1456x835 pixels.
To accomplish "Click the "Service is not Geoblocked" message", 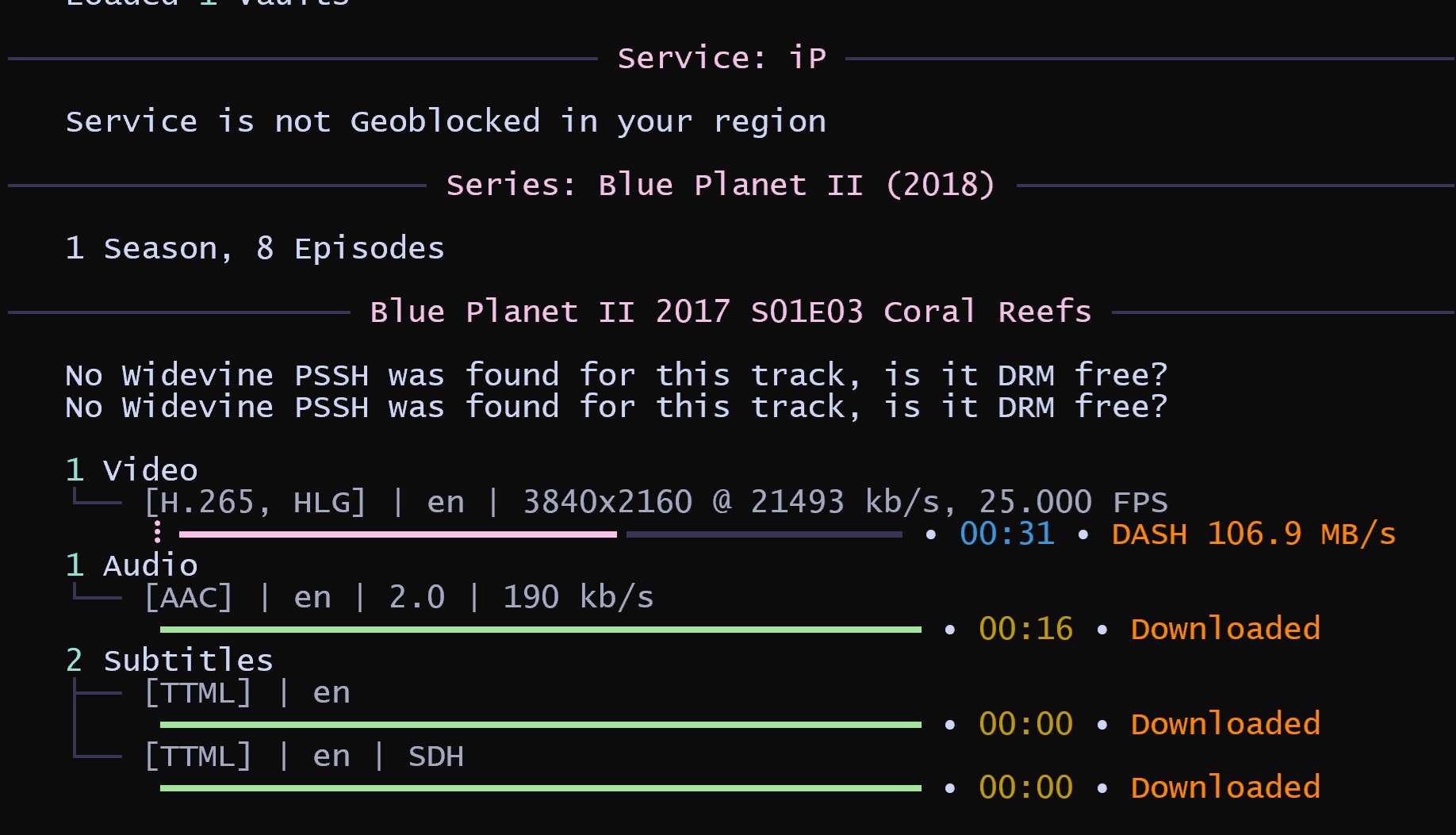I will 446,121.
